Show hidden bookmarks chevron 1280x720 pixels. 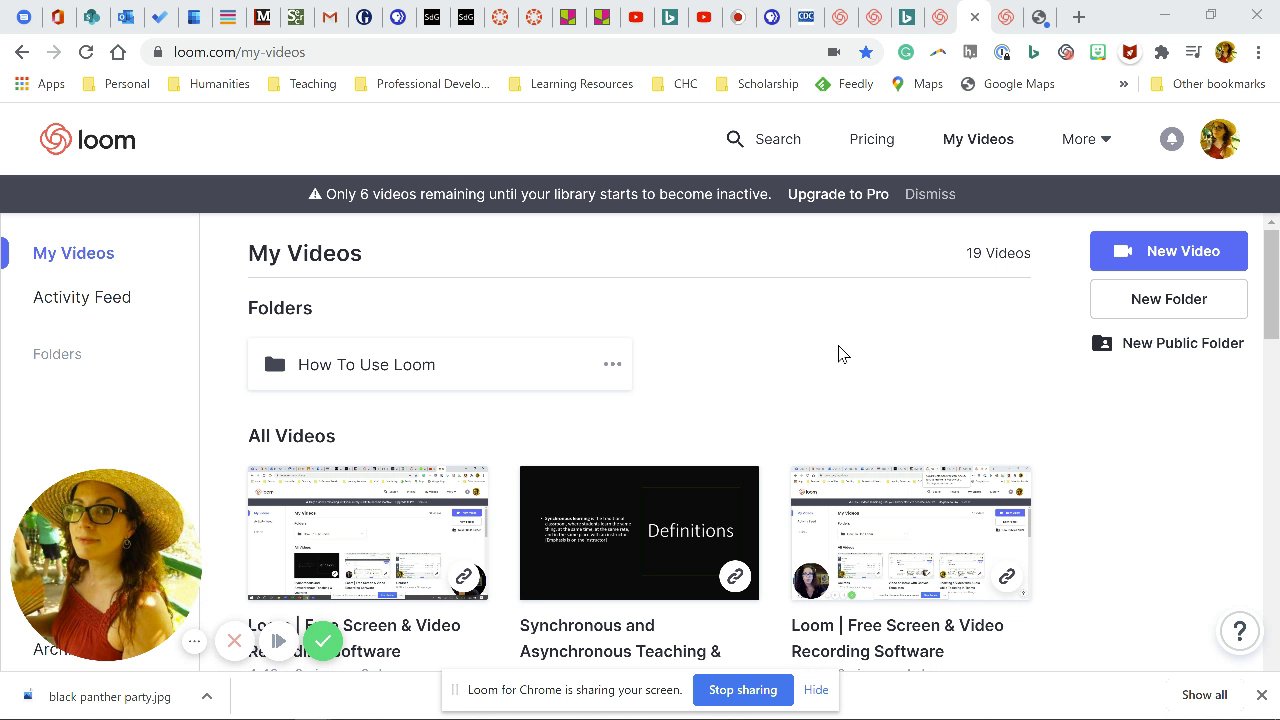click(x=1123, y=84)
